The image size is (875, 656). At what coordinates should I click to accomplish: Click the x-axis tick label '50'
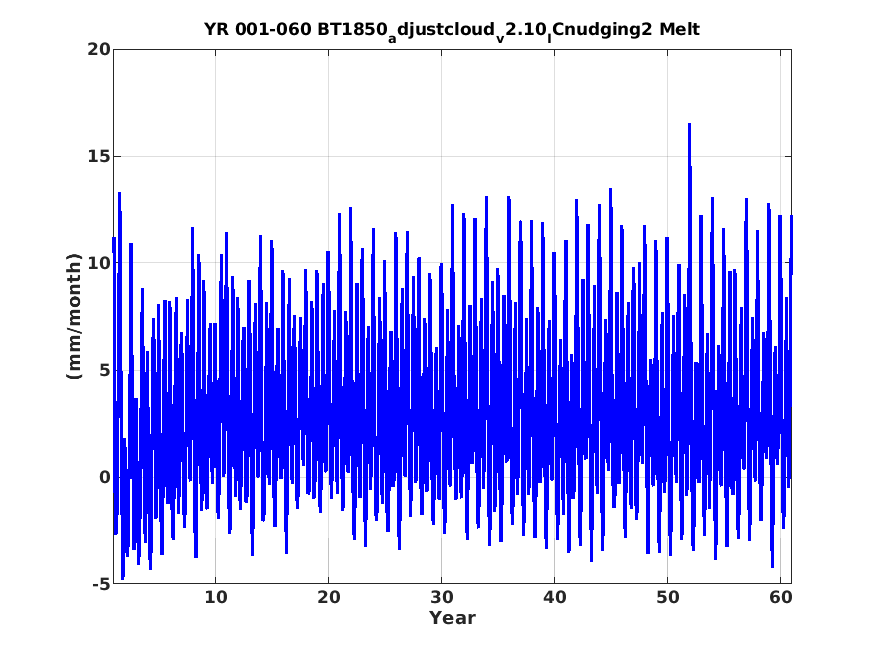pos(667,597)
